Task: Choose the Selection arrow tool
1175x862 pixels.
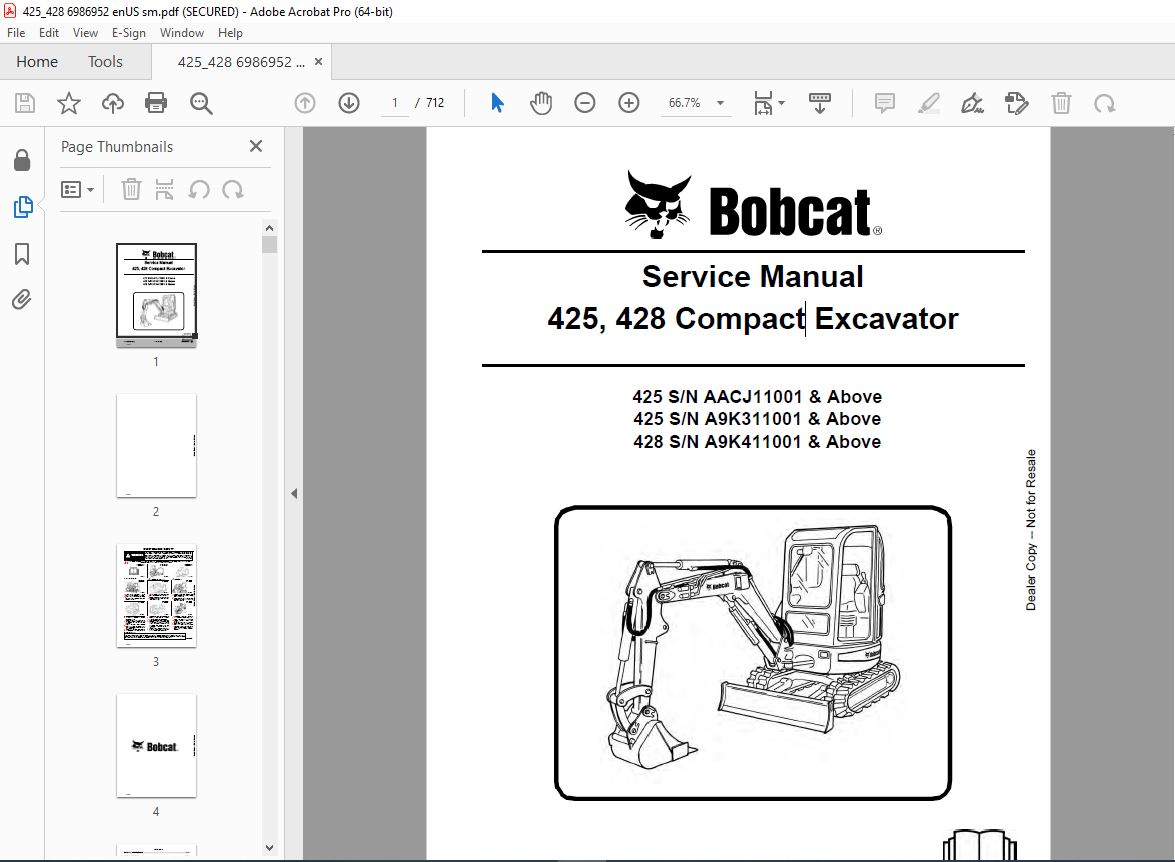Action: coord(497,103)
